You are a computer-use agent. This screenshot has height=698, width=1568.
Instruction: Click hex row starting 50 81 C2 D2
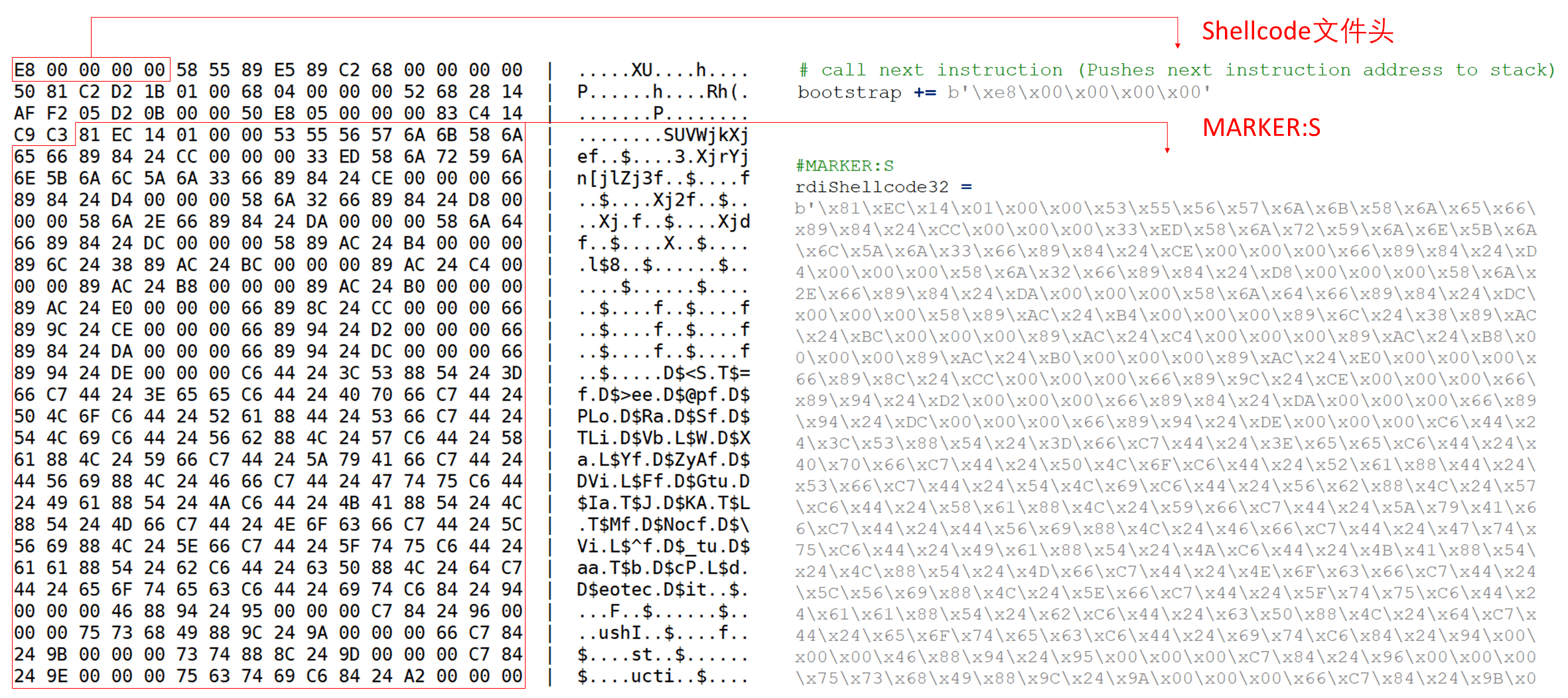click(x=268, y=92)
